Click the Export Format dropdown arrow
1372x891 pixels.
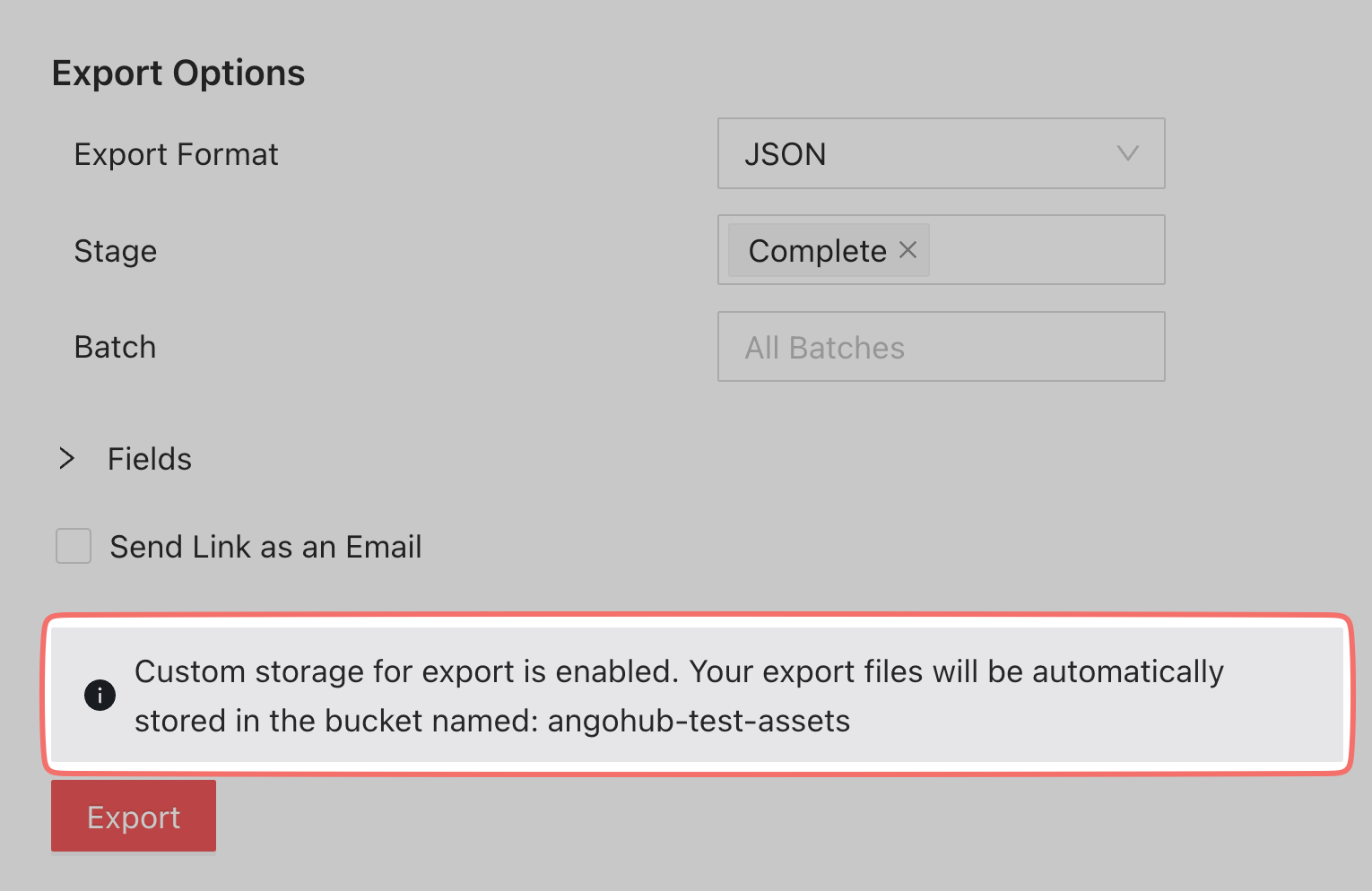point(1127,153)
